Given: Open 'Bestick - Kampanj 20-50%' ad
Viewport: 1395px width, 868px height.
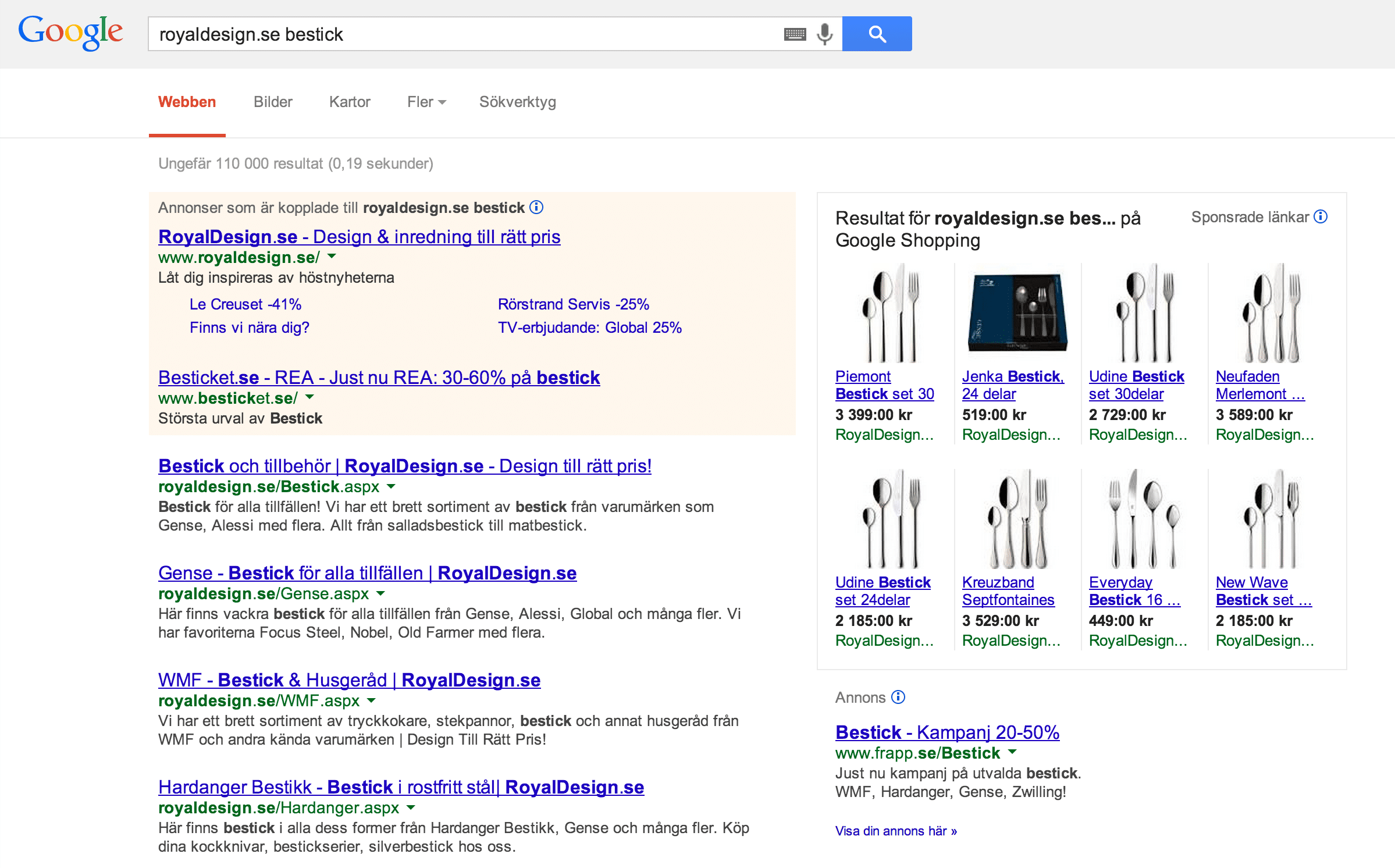Looking at the screenshot, I should coord(948,732).
